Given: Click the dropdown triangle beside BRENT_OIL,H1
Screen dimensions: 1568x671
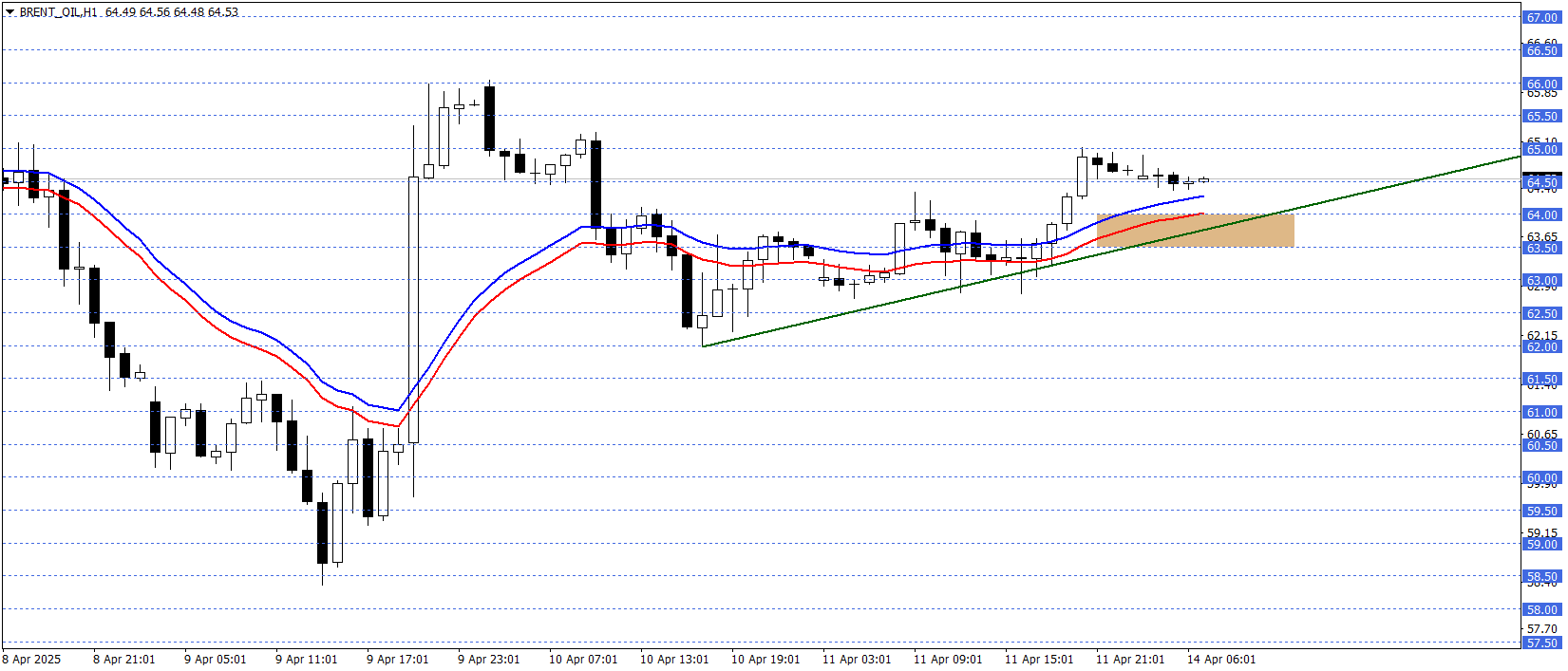Looking at the screenshot, I should pyautogui.click(x=9, y=12).
